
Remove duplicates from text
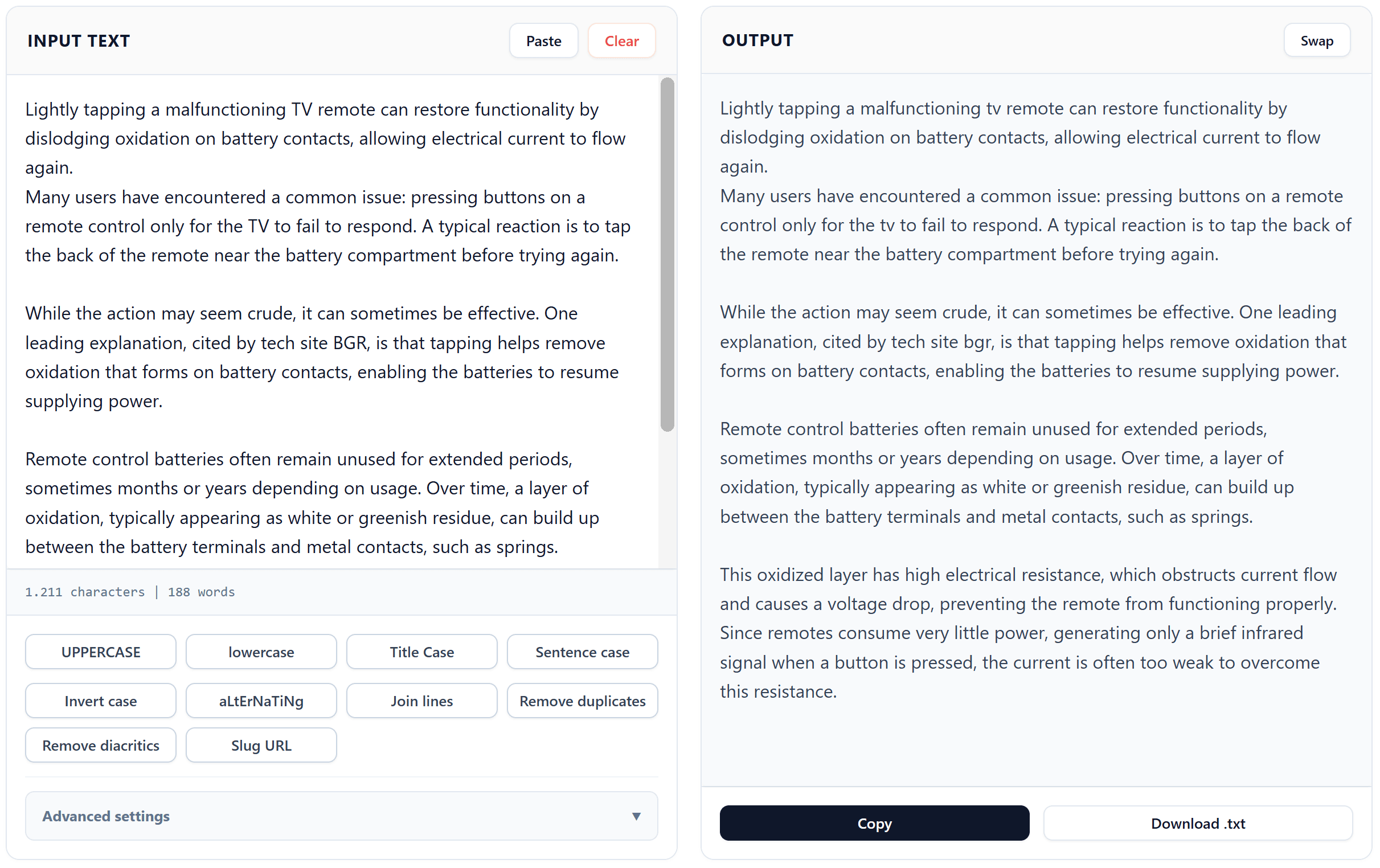(582, 701)
